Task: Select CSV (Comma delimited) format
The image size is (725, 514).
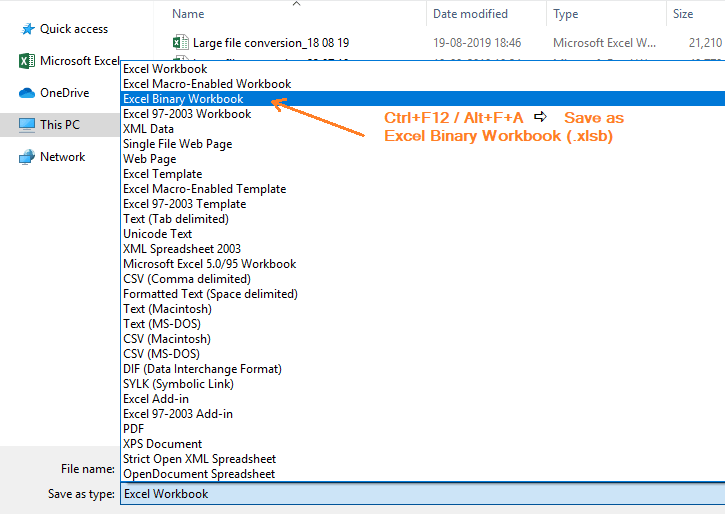Action: coord(423,279)
